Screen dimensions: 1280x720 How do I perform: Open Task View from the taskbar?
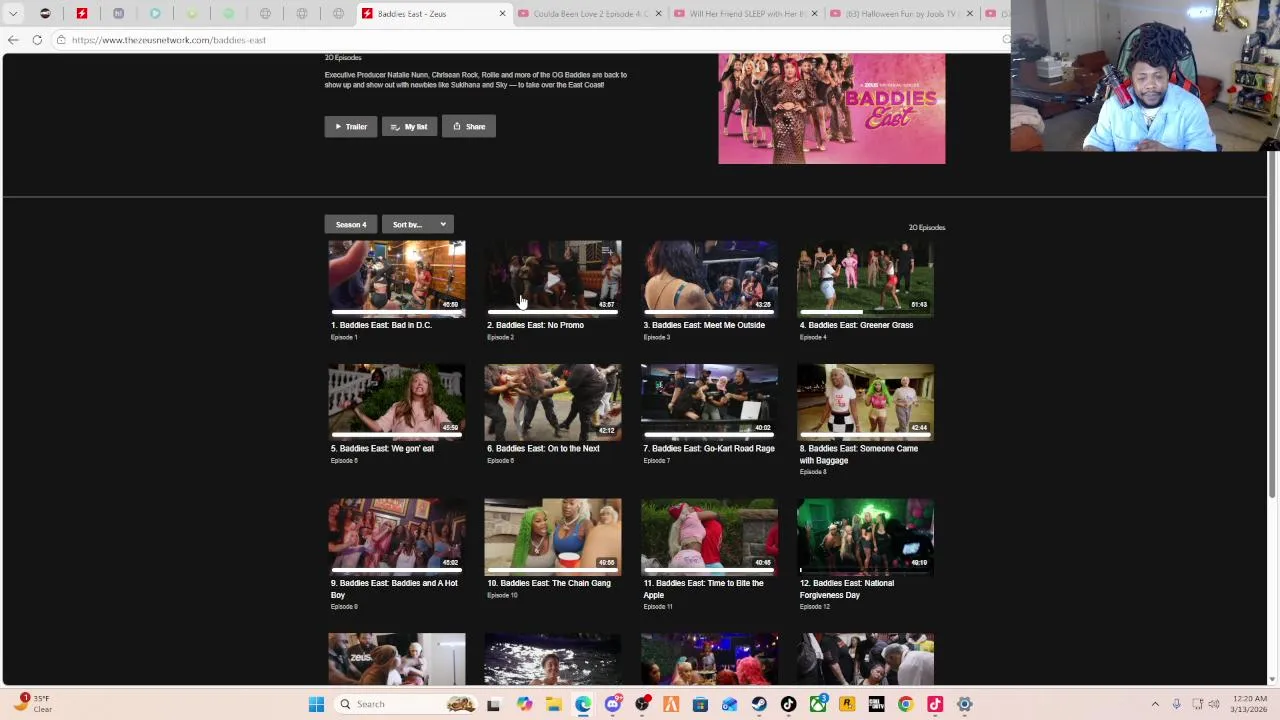pos(493,704)
